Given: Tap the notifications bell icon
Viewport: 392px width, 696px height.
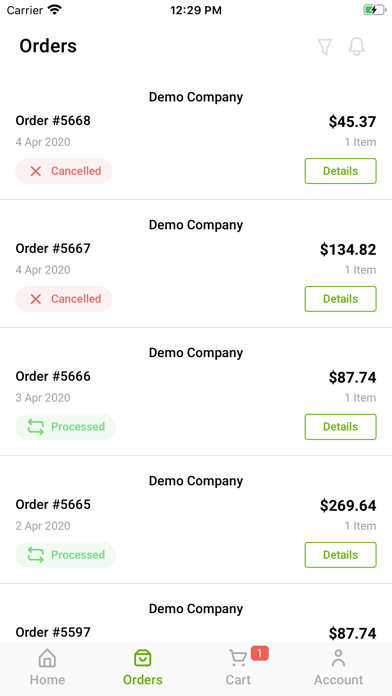Looking at the screenshot, I should [356, 47].
